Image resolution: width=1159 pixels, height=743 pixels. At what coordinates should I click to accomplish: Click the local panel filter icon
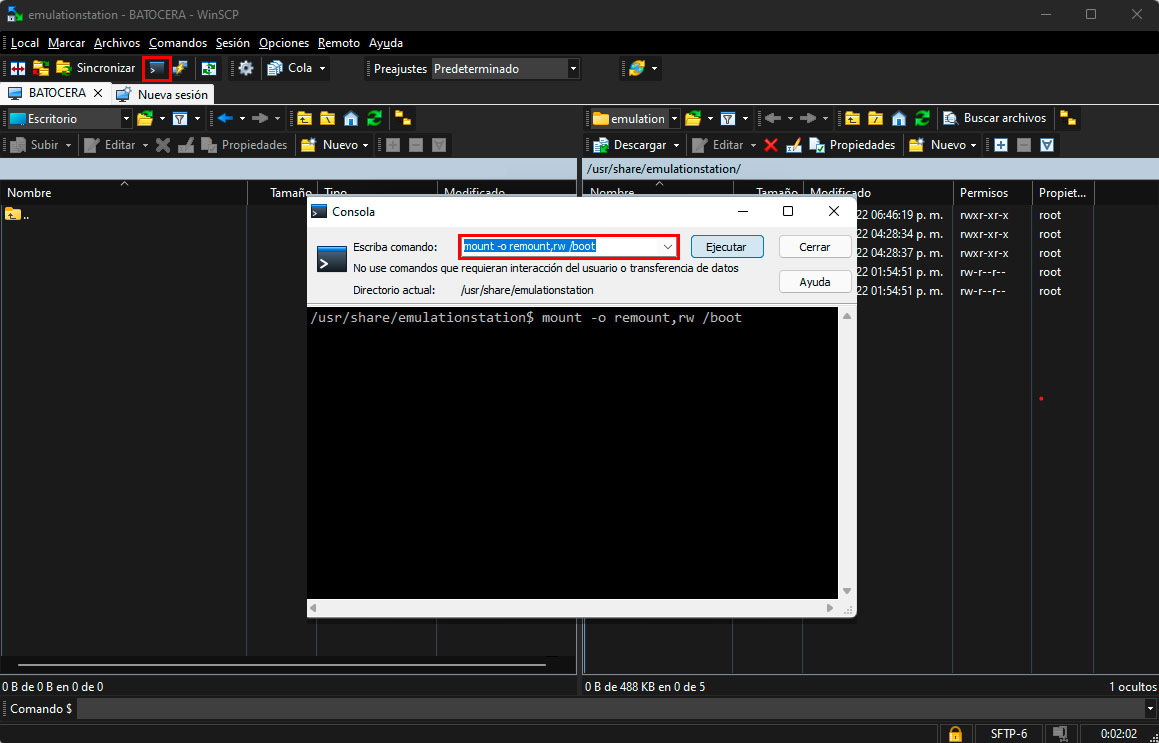181,118
